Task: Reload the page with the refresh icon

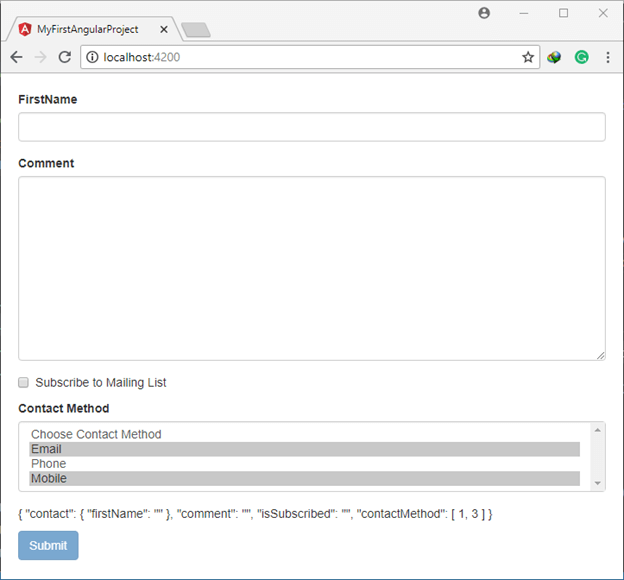Action: click(65, 57)
